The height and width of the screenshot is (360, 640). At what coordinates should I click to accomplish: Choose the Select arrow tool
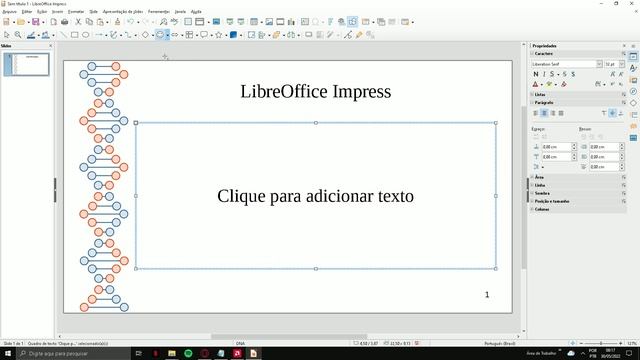(x=7, y=35)
